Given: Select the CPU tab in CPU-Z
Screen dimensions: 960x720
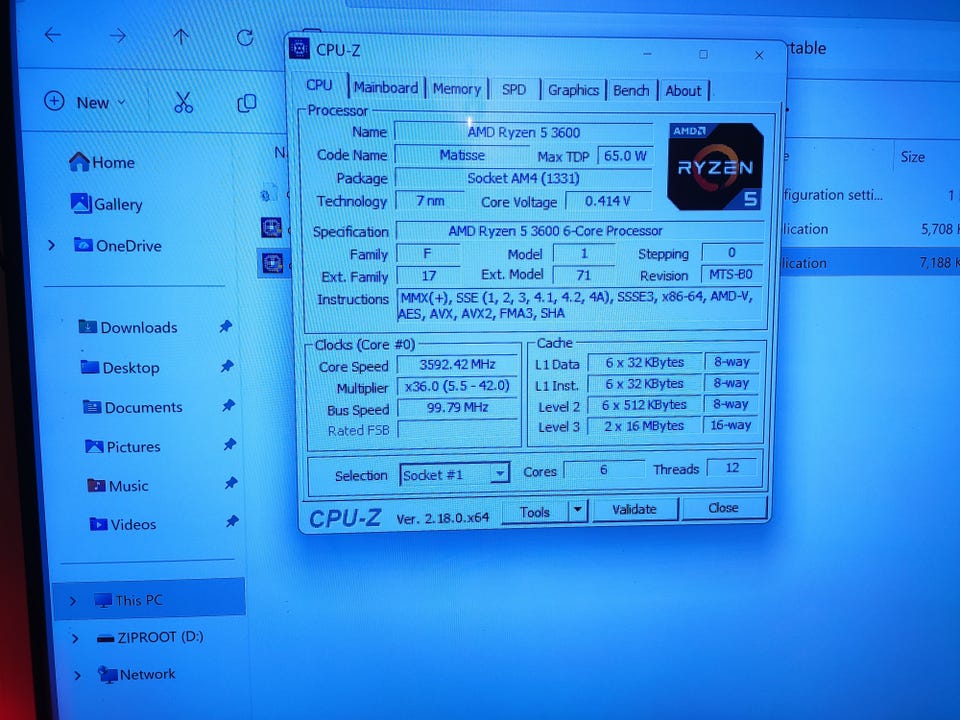Looking at the screenshot, I should click(x=319, y=85).
